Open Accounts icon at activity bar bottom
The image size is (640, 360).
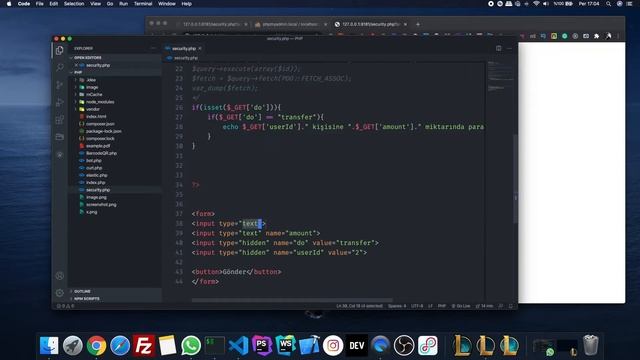[60, 276]
